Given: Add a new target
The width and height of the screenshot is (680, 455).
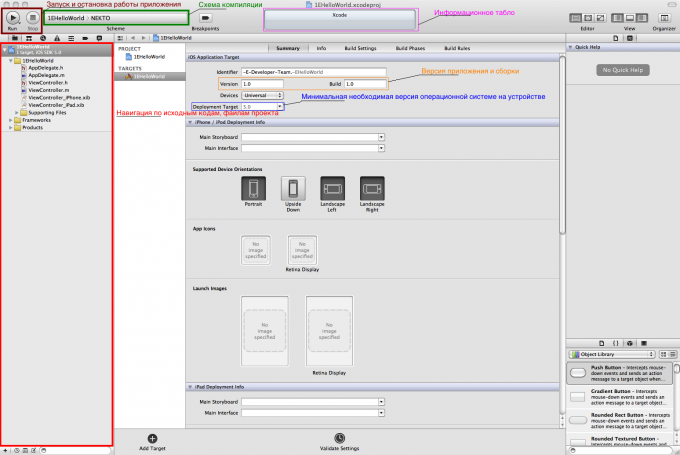Looking at the screenshot, I should tap(152, 439).
